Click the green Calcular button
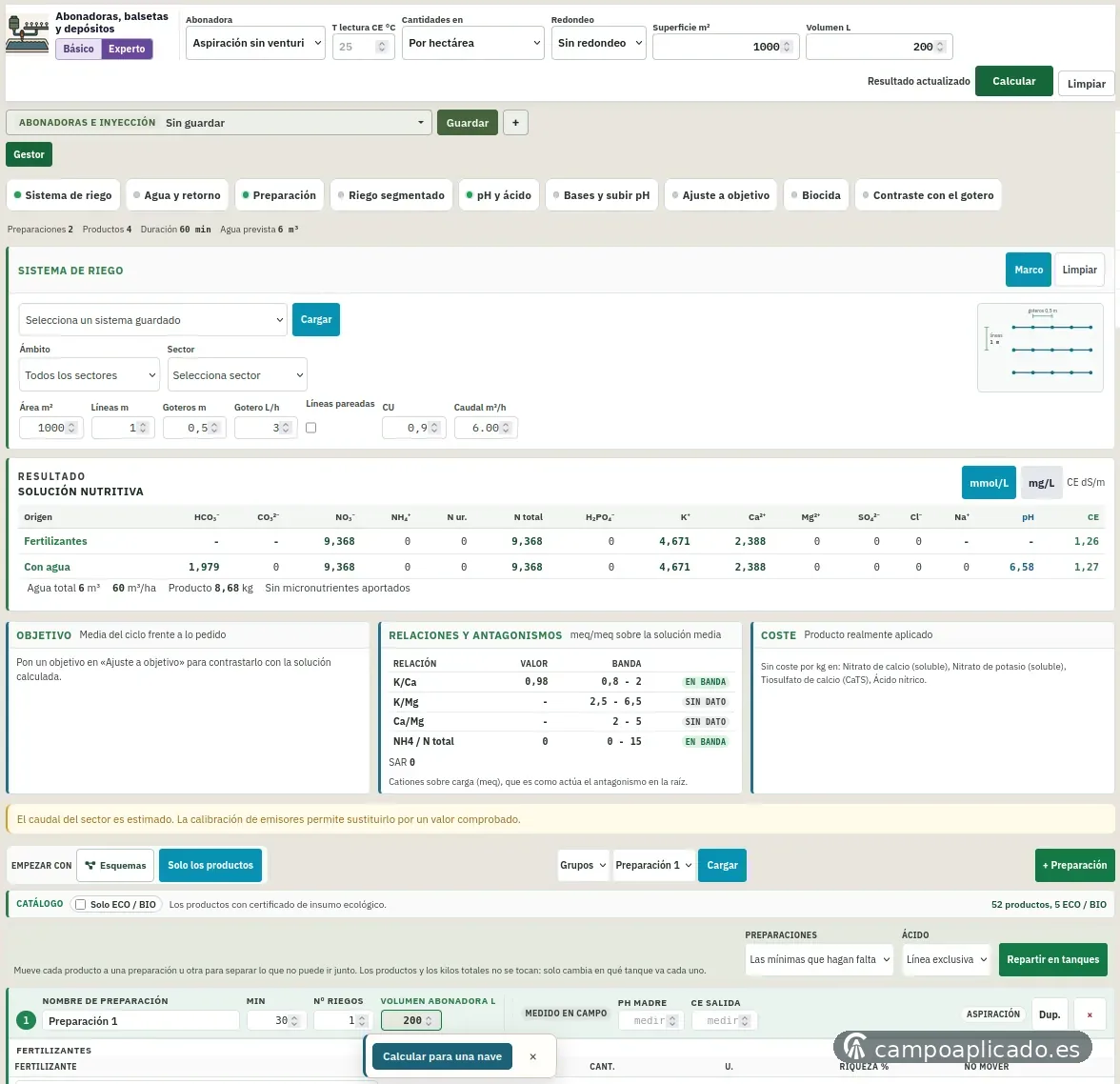1120x1084 pixels. [1013, 82]
